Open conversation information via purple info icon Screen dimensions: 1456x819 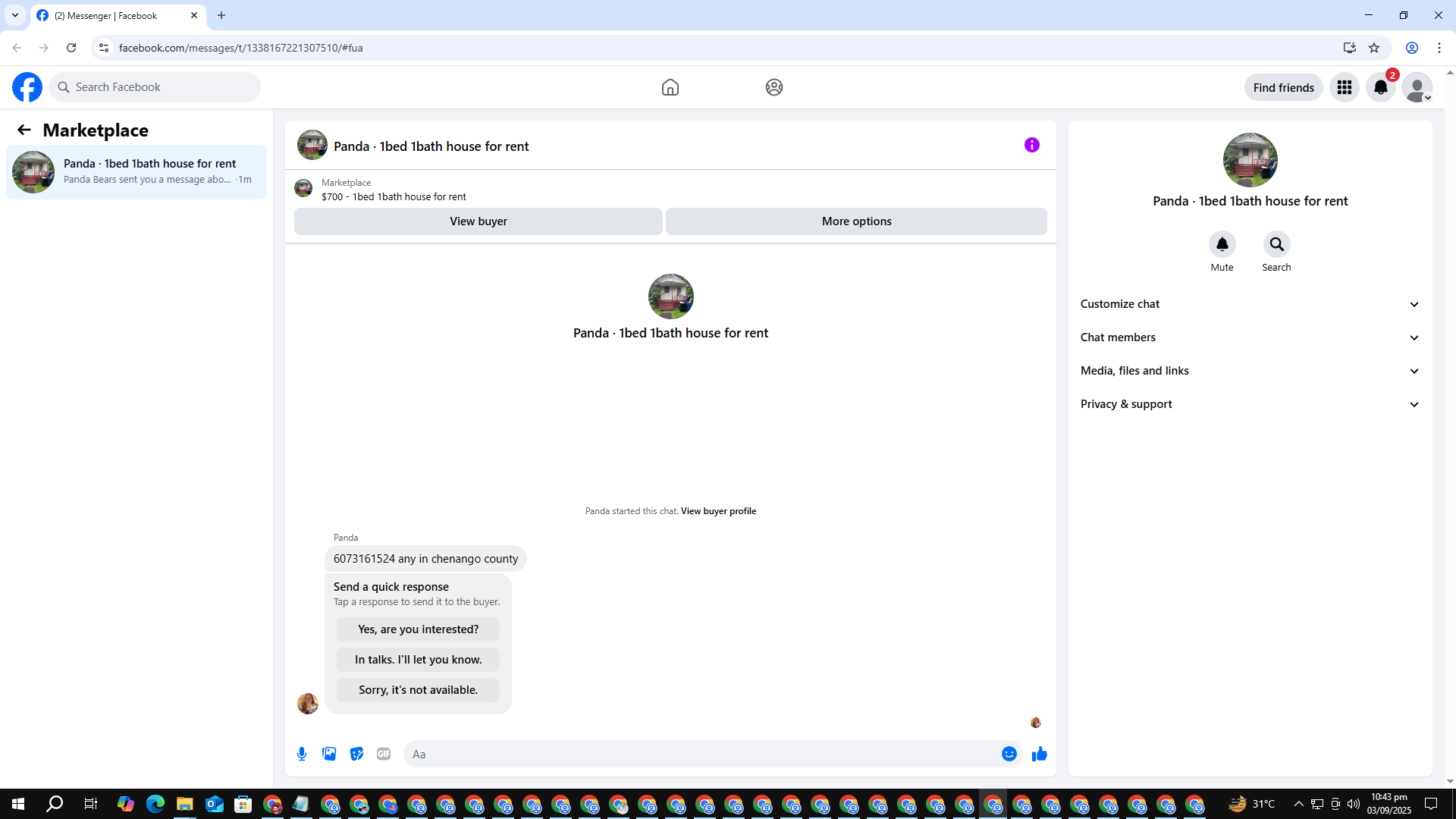tap(1032, 145)
